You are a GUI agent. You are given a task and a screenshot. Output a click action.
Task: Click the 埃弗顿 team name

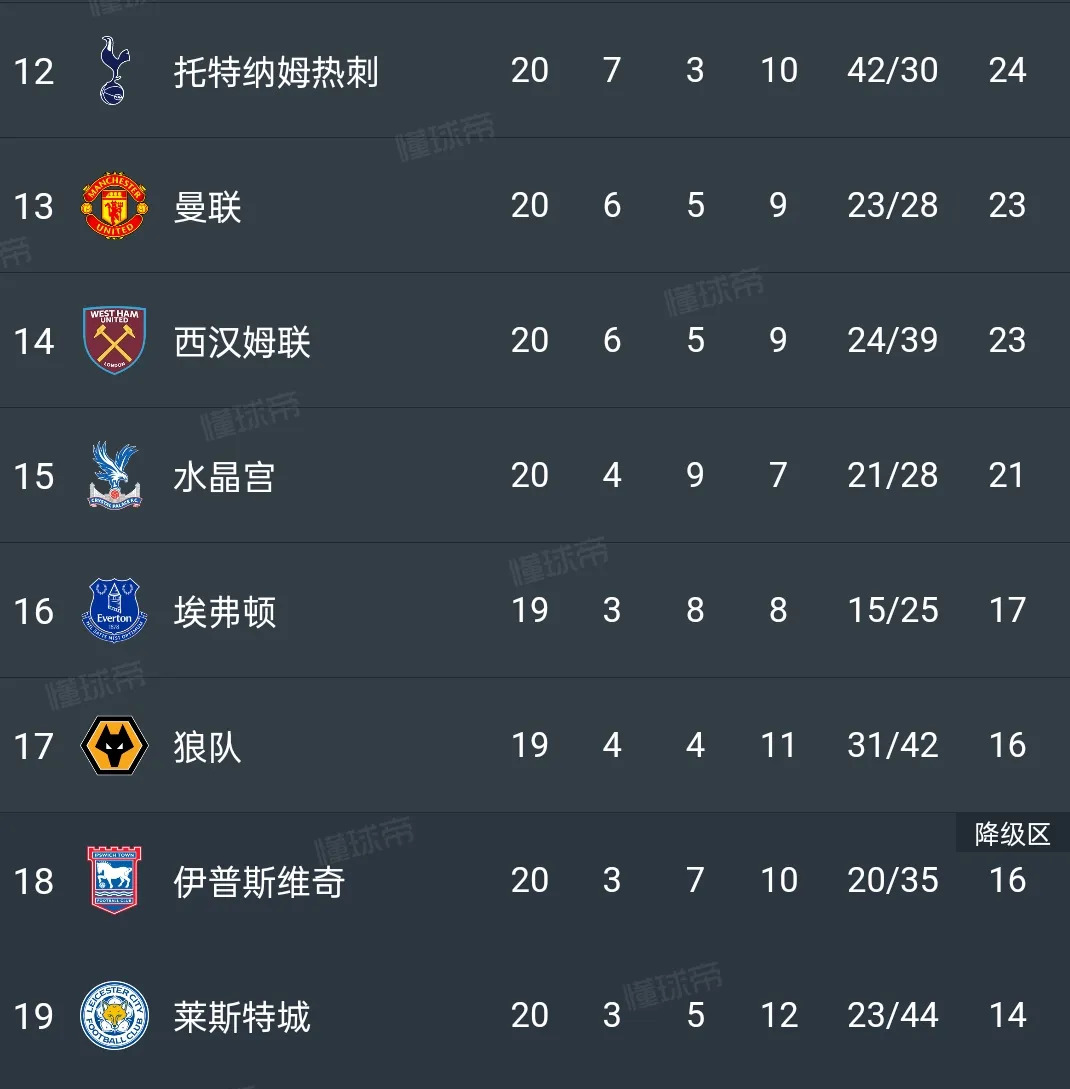[x=224, y=612]
